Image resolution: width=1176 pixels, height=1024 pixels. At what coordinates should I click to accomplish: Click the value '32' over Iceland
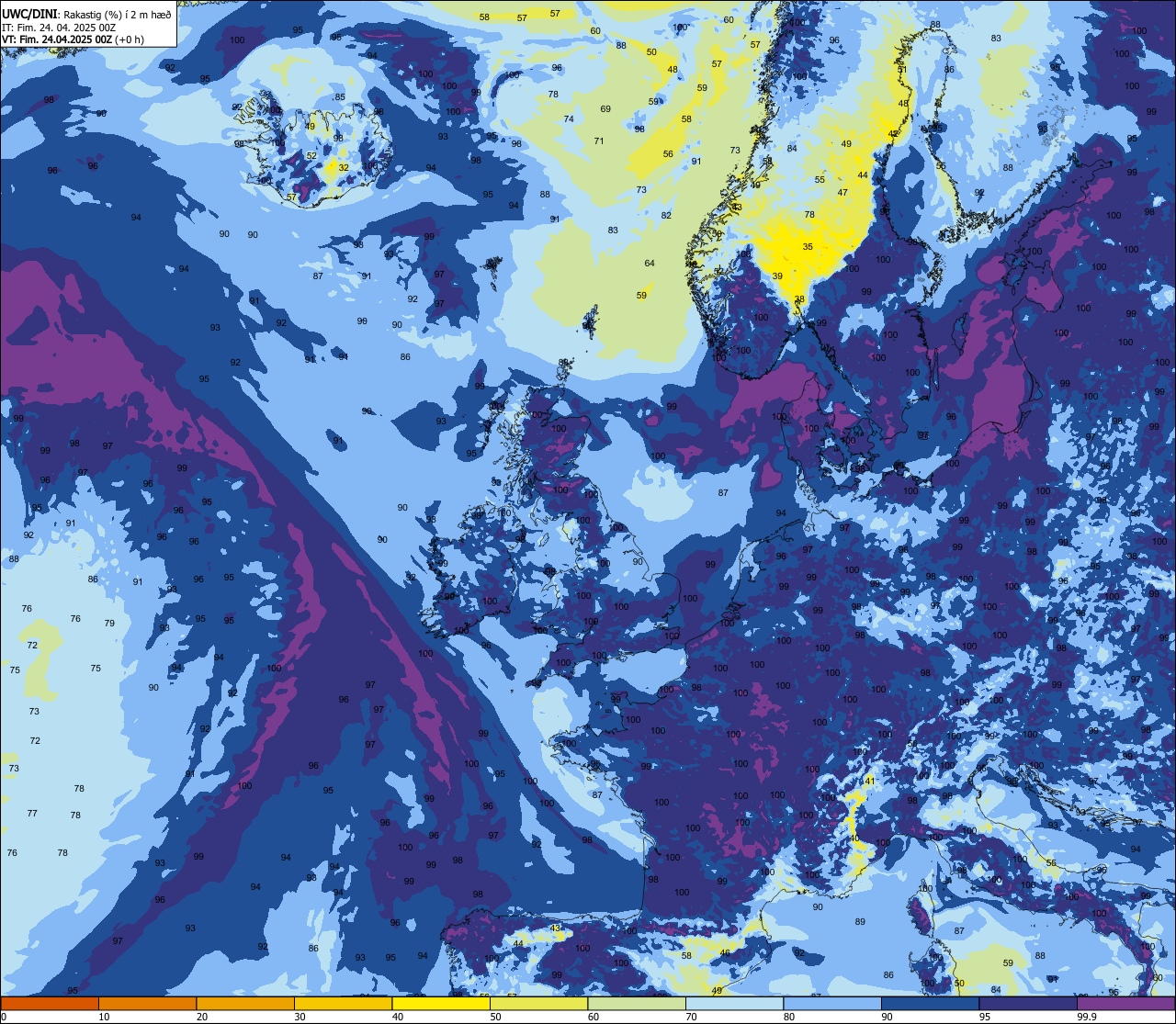point(343,168)
